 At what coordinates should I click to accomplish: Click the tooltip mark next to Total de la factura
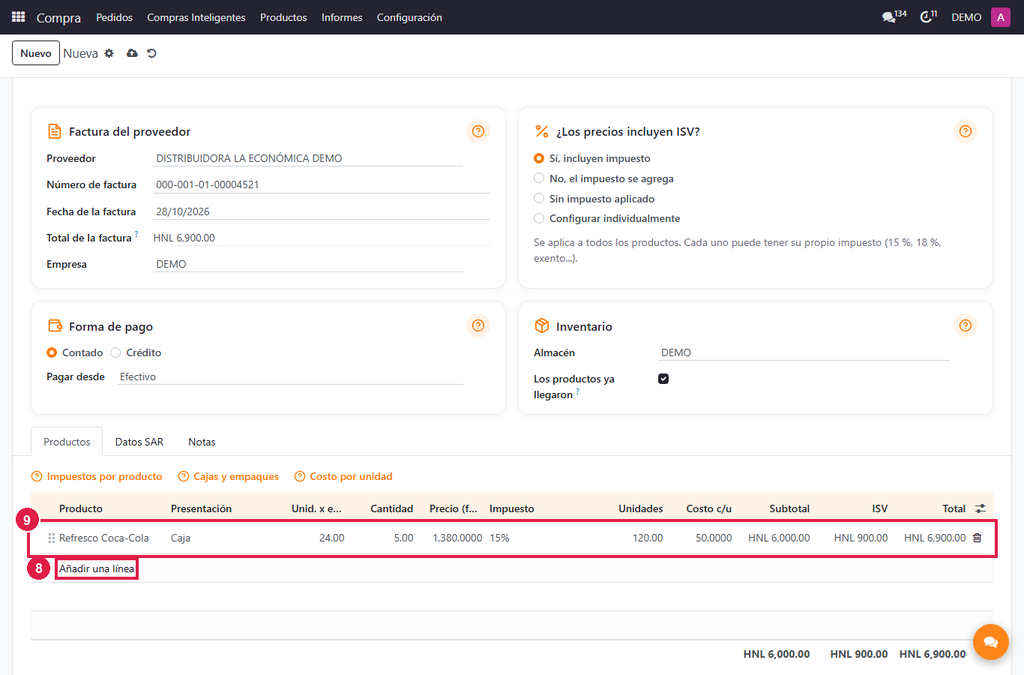click(x=136, y=233)
